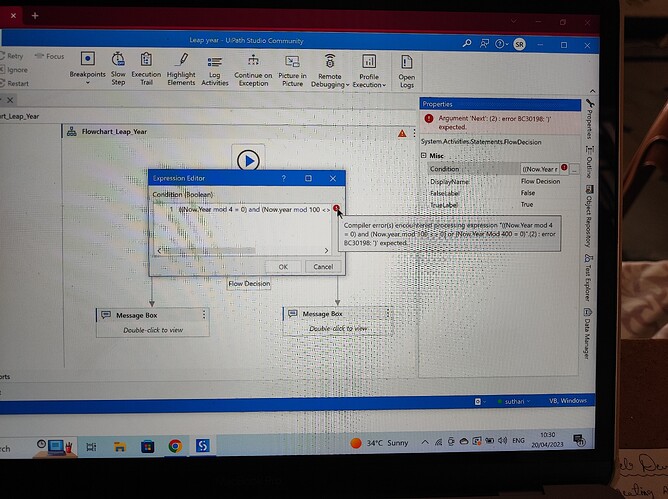The image size is (668, 499).
Task: Collapse the Misc properties section
Action: click(x=424, y=156)
